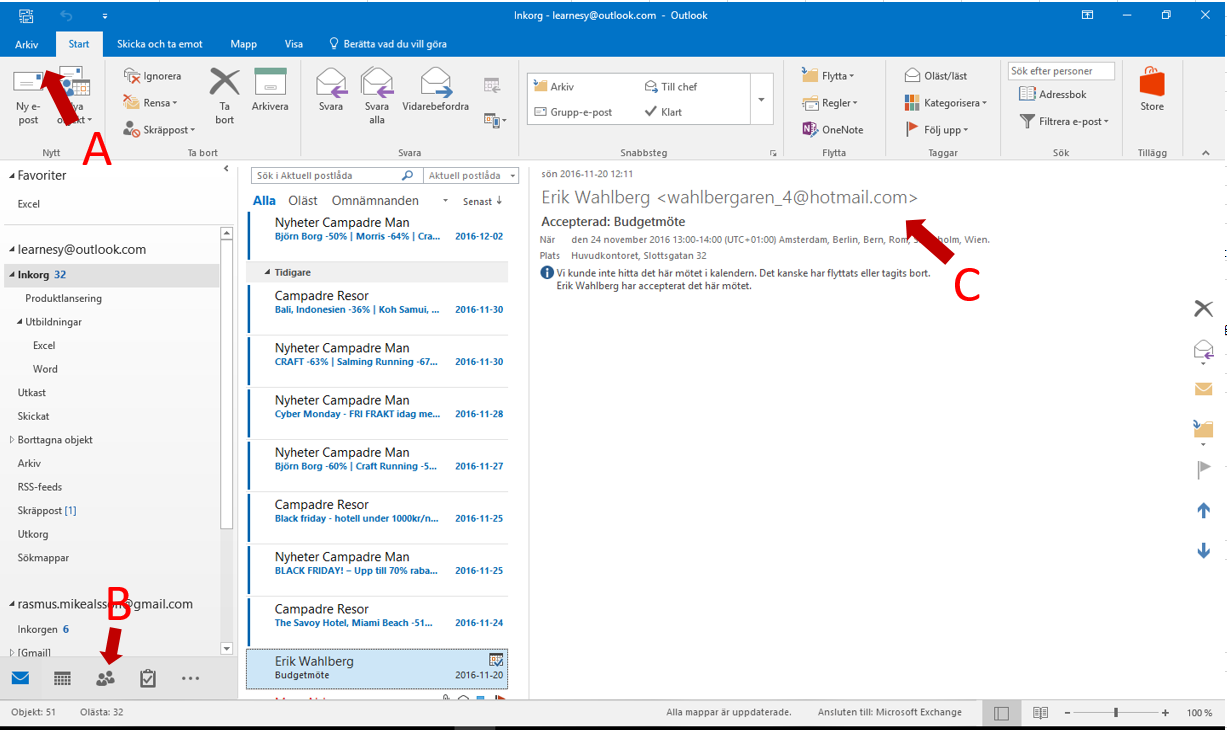
Task: Open the Kategorisera color categories menu
Action: 946,102
